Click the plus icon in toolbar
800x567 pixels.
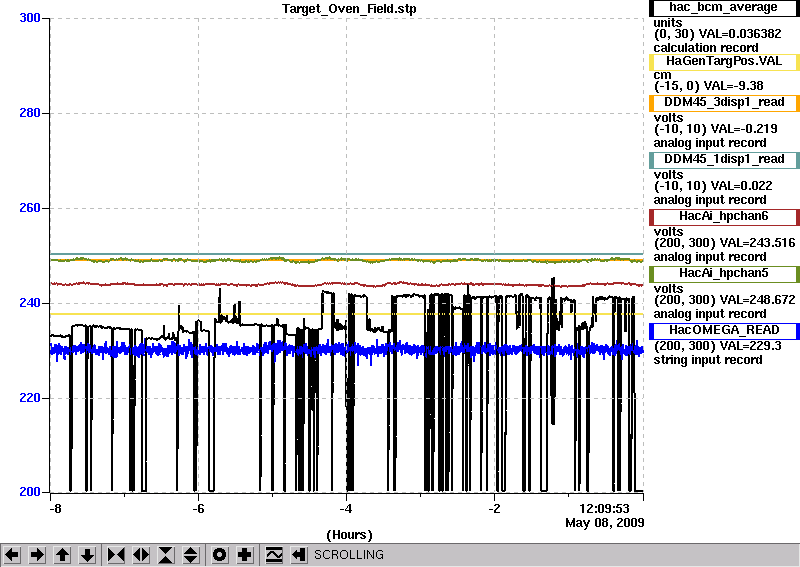(245, 555)
